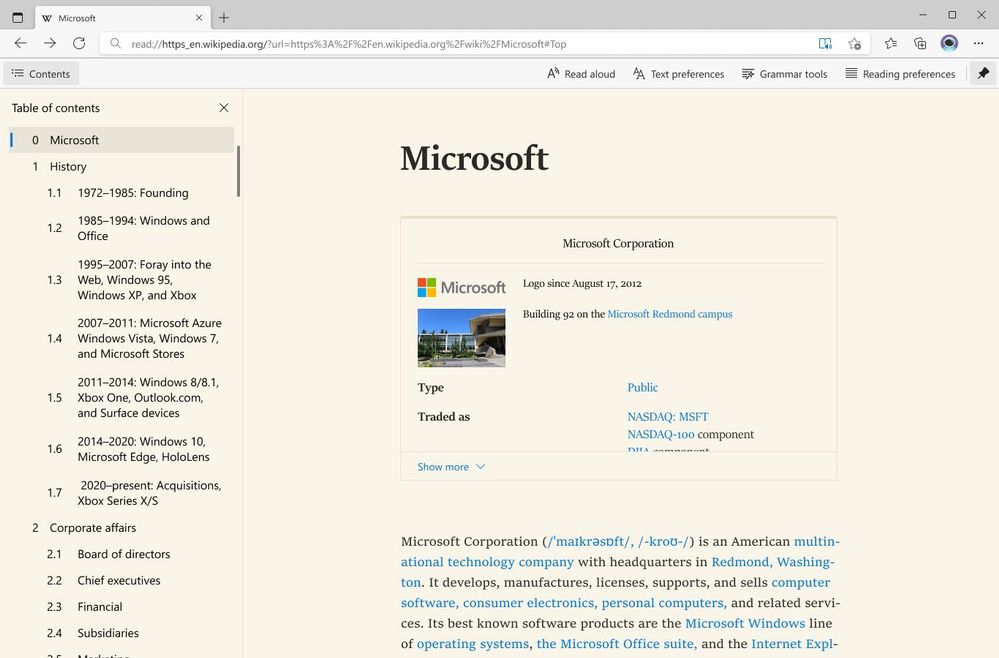
Task: Follow the Microsoft Redmond campus link
Action: tap(670, 314)
